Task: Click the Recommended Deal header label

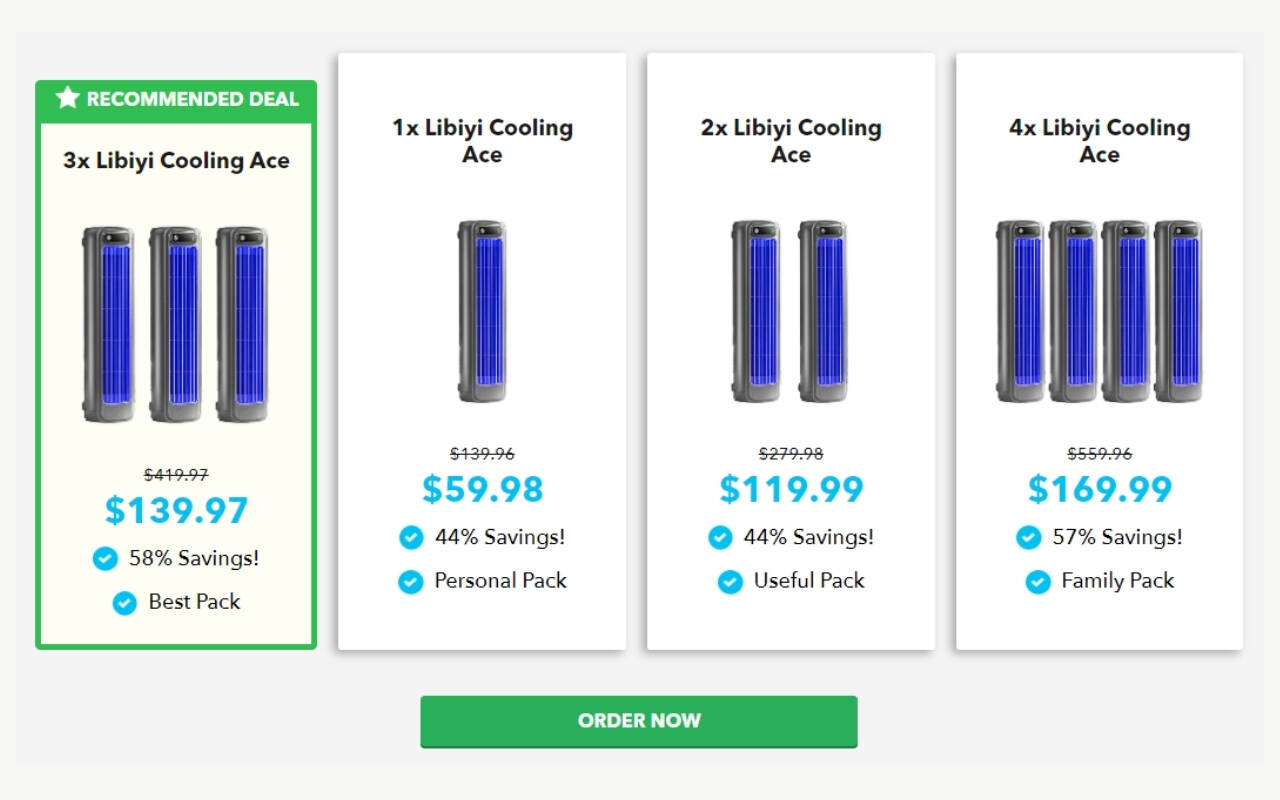Action: 193,98
